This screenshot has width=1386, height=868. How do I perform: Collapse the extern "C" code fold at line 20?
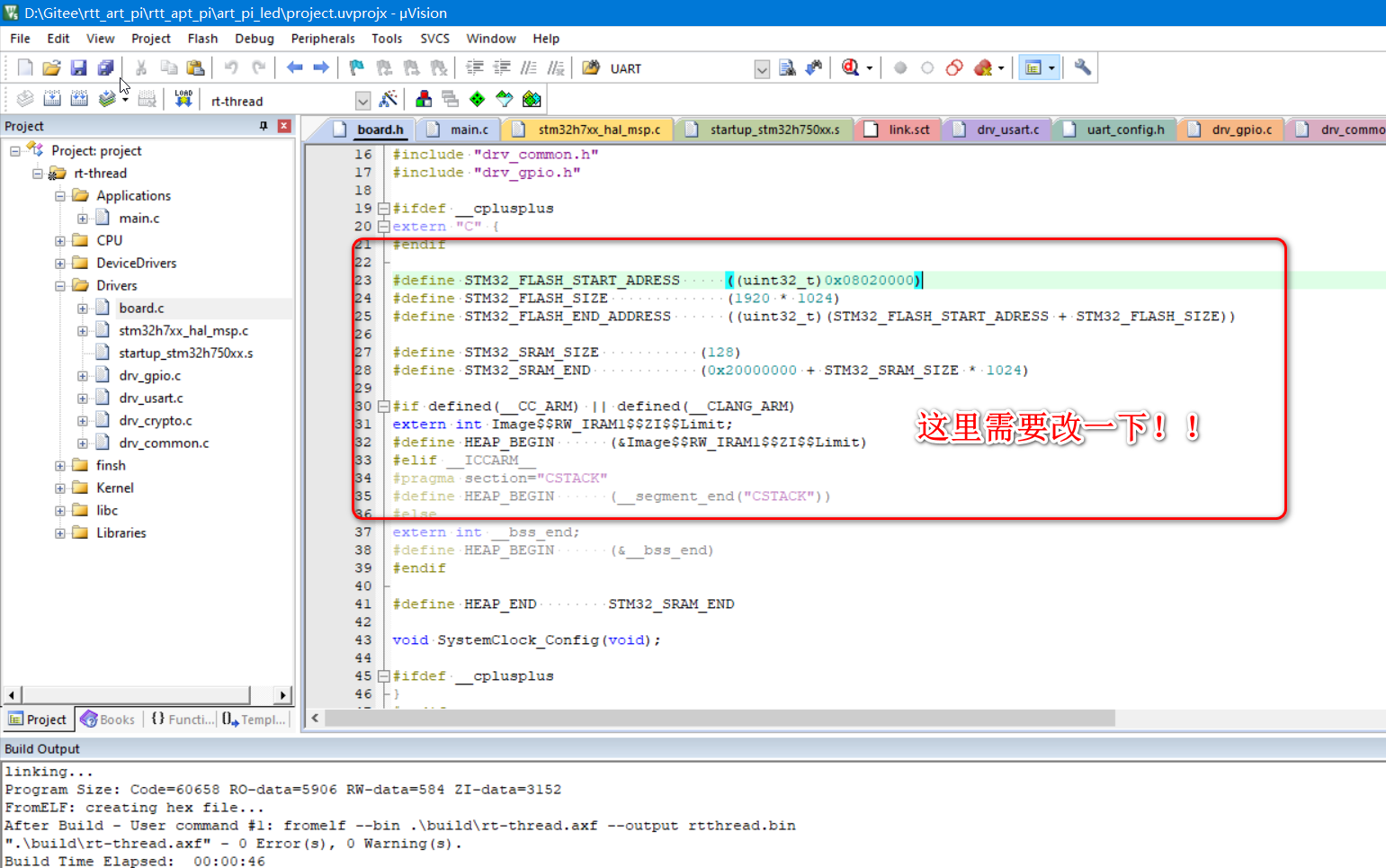tap(383, 227)
